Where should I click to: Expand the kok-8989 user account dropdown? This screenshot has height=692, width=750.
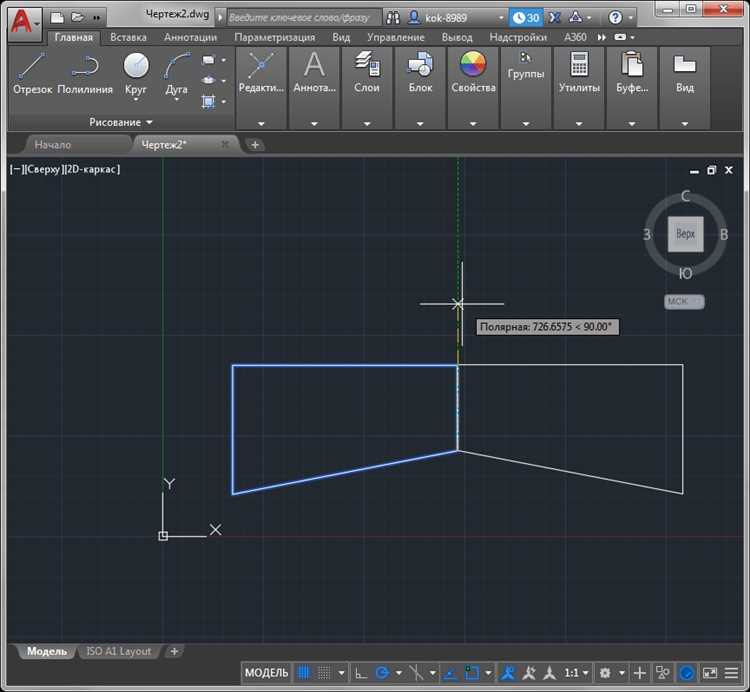(501, 18)
